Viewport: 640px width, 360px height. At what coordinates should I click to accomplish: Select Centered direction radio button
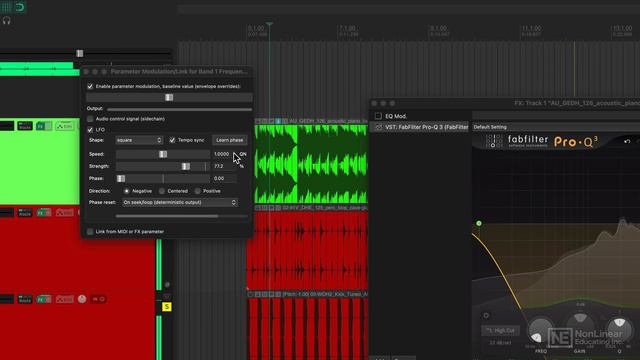[x=162, y=191]
